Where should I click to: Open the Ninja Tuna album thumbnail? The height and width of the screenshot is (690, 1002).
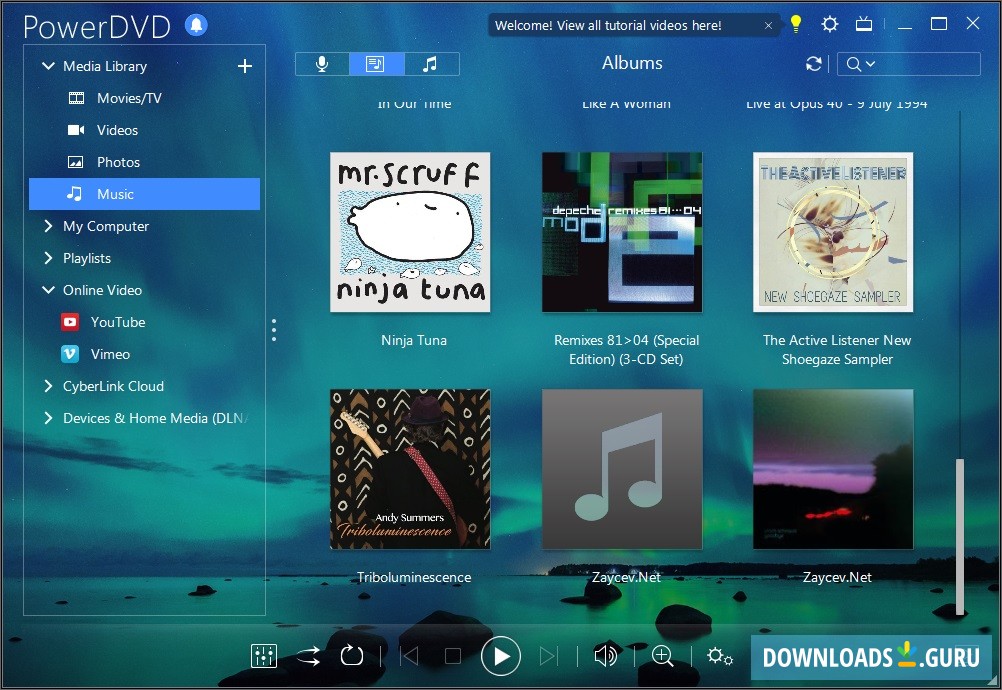pos(409,232)
